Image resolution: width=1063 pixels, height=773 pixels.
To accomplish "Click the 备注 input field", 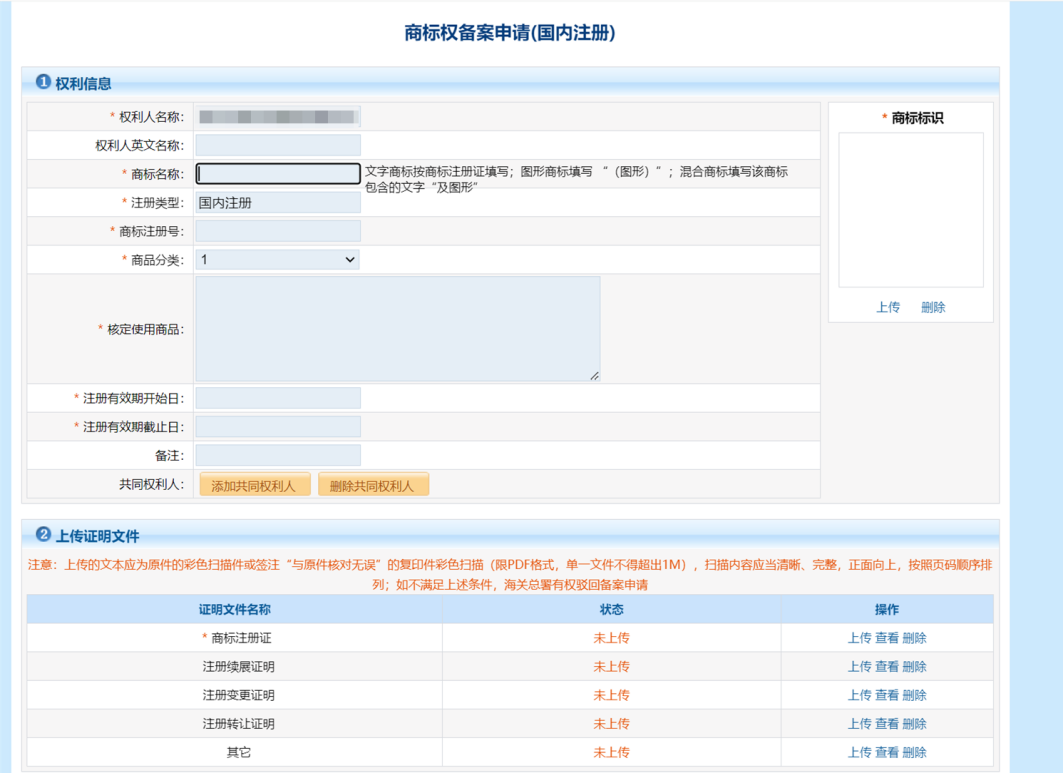I will (278, 455).
